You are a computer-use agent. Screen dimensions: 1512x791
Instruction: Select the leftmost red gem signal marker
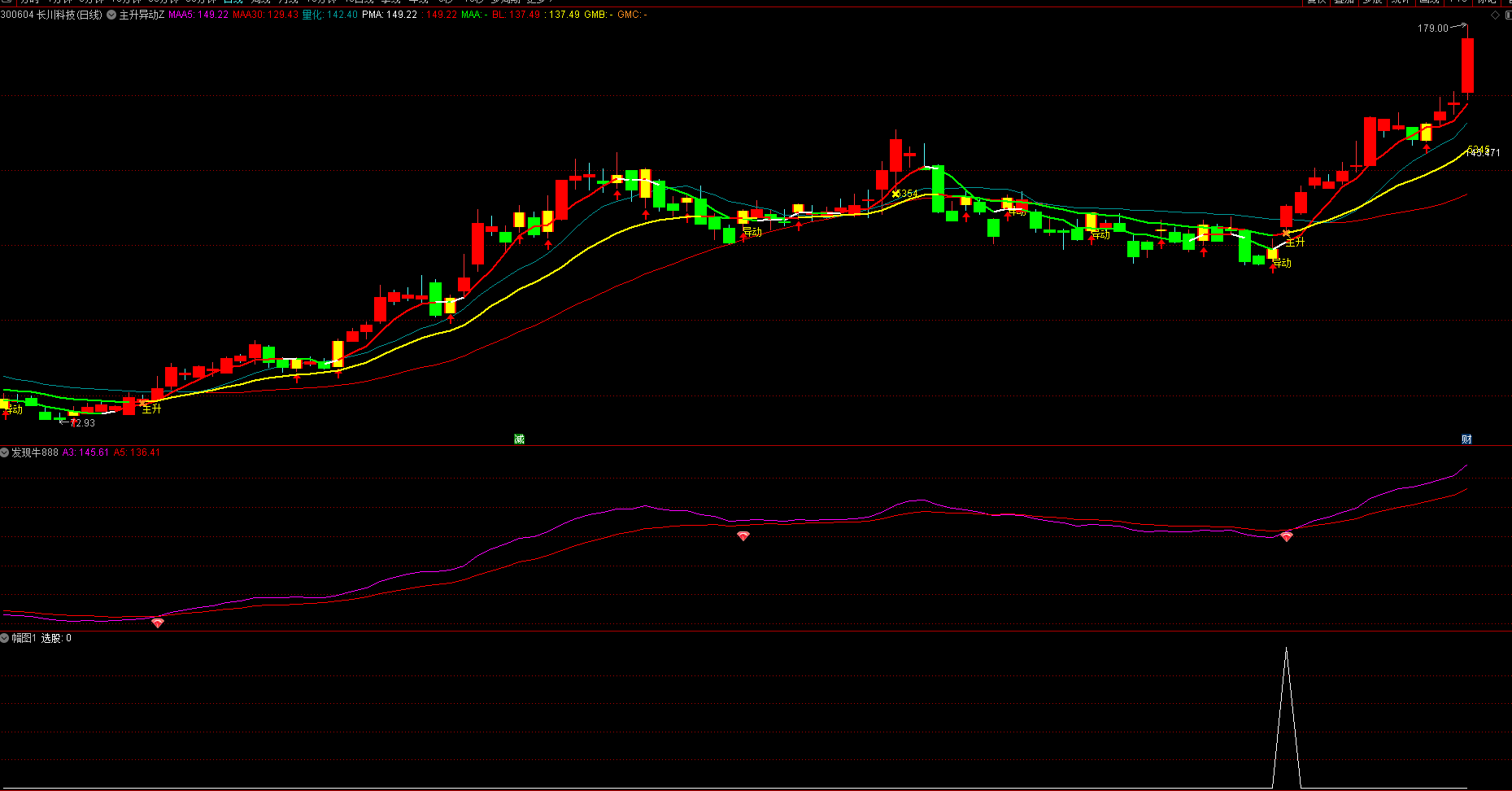(158, 623)
